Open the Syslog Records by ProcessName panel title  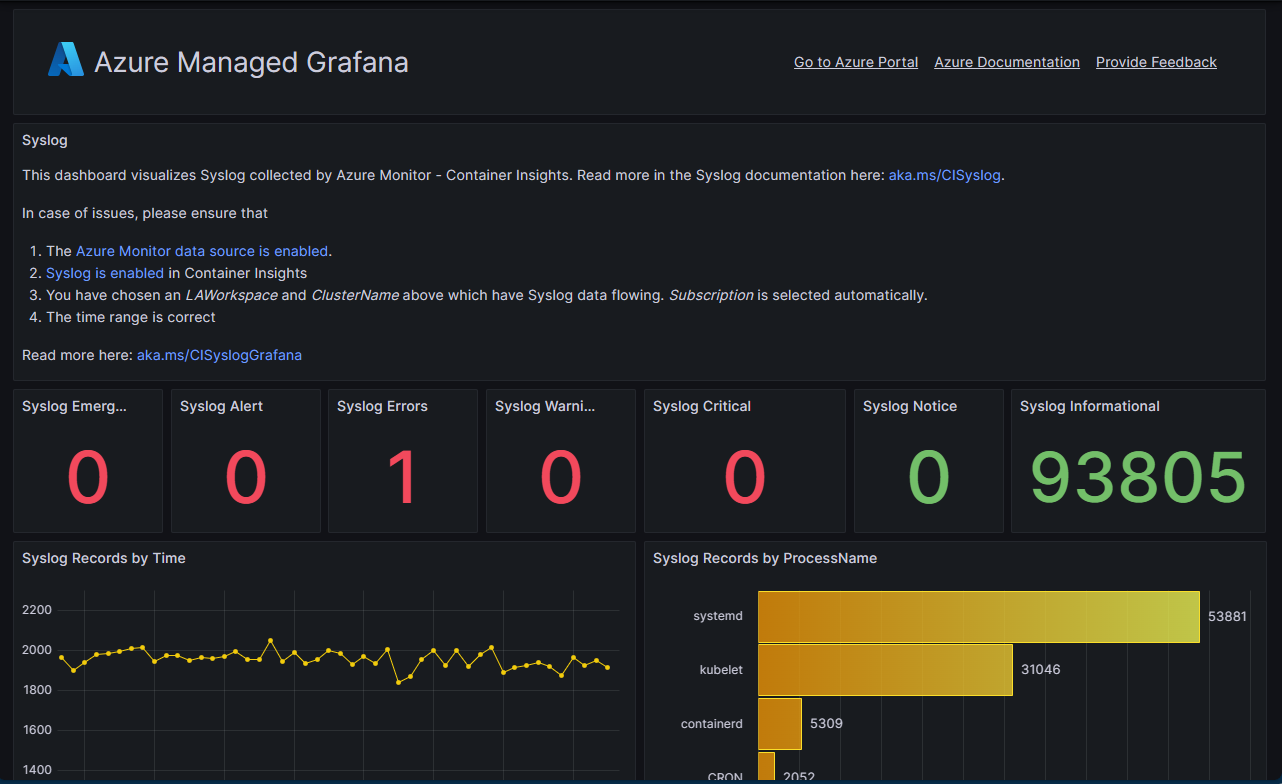point(765,558)
